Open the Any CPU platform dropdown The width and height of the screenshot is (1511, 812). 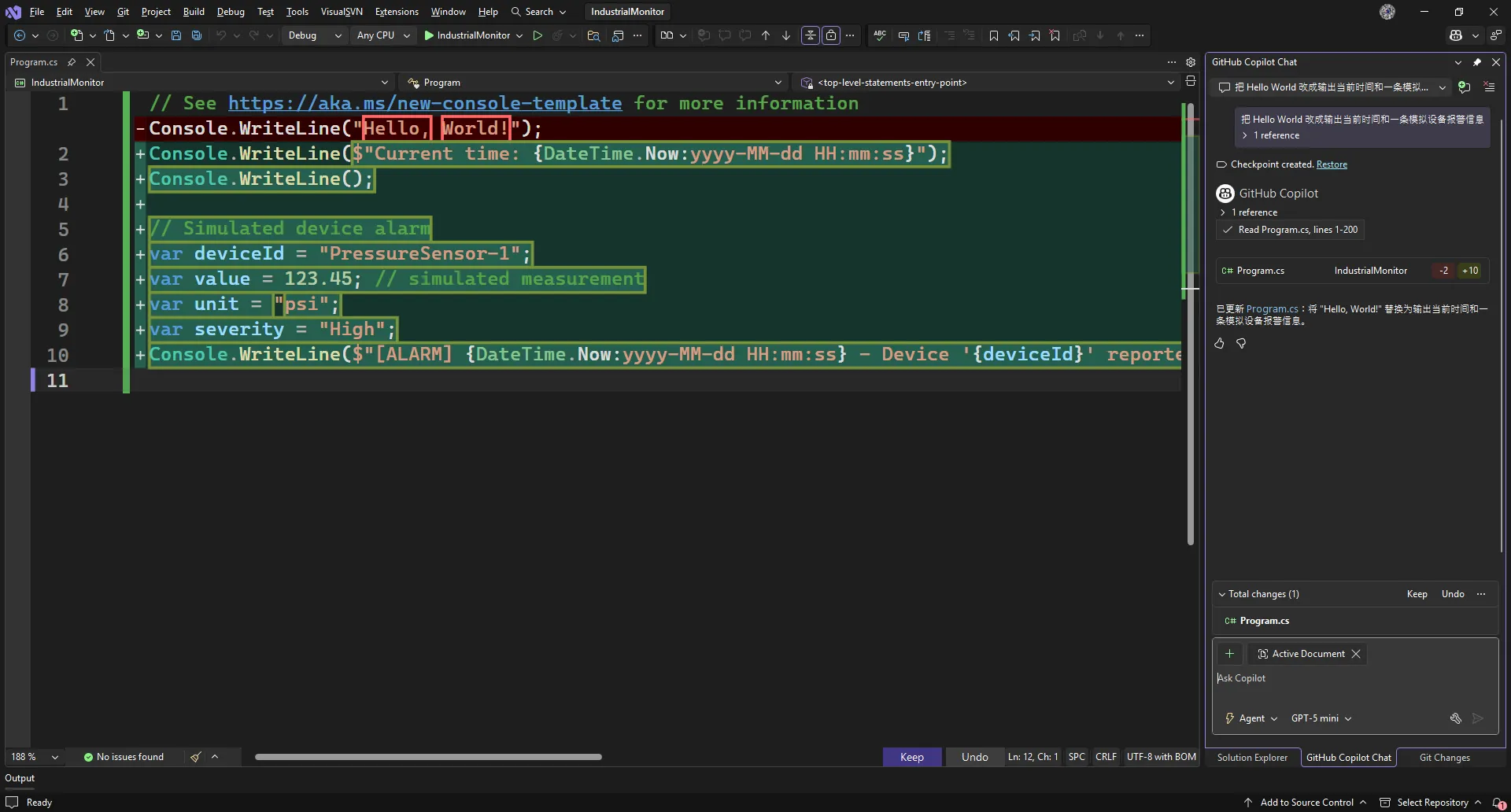pos(383,35)
